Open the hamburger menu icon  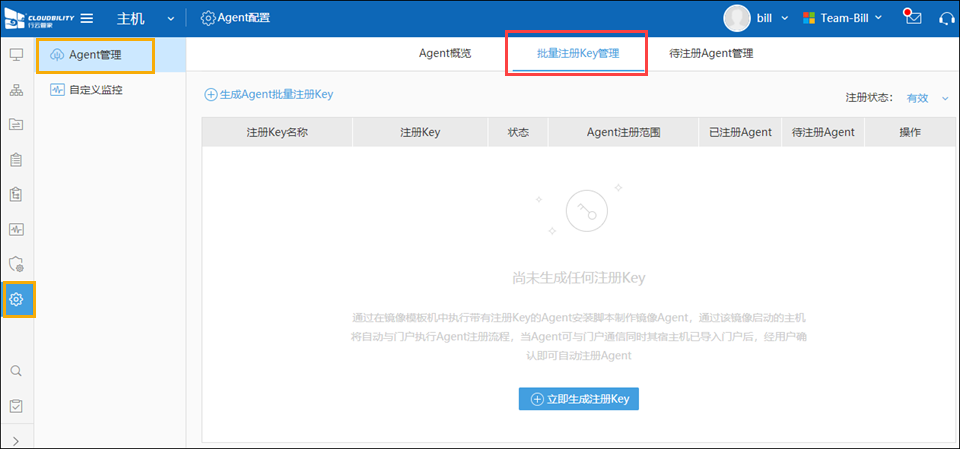[87, 18]
